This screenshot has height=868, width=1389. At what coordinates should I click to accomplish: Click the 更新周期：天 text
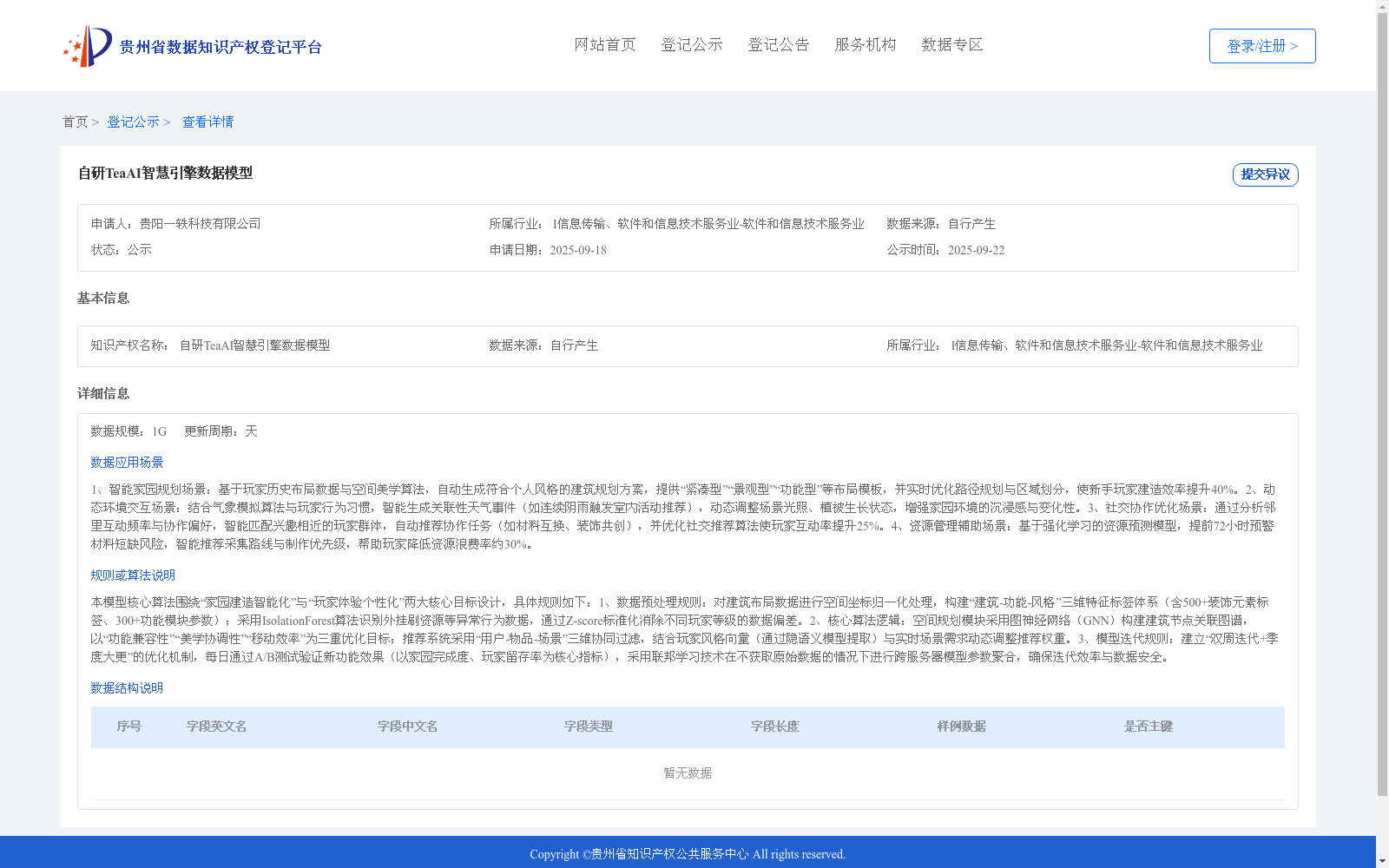click(221, 431)
